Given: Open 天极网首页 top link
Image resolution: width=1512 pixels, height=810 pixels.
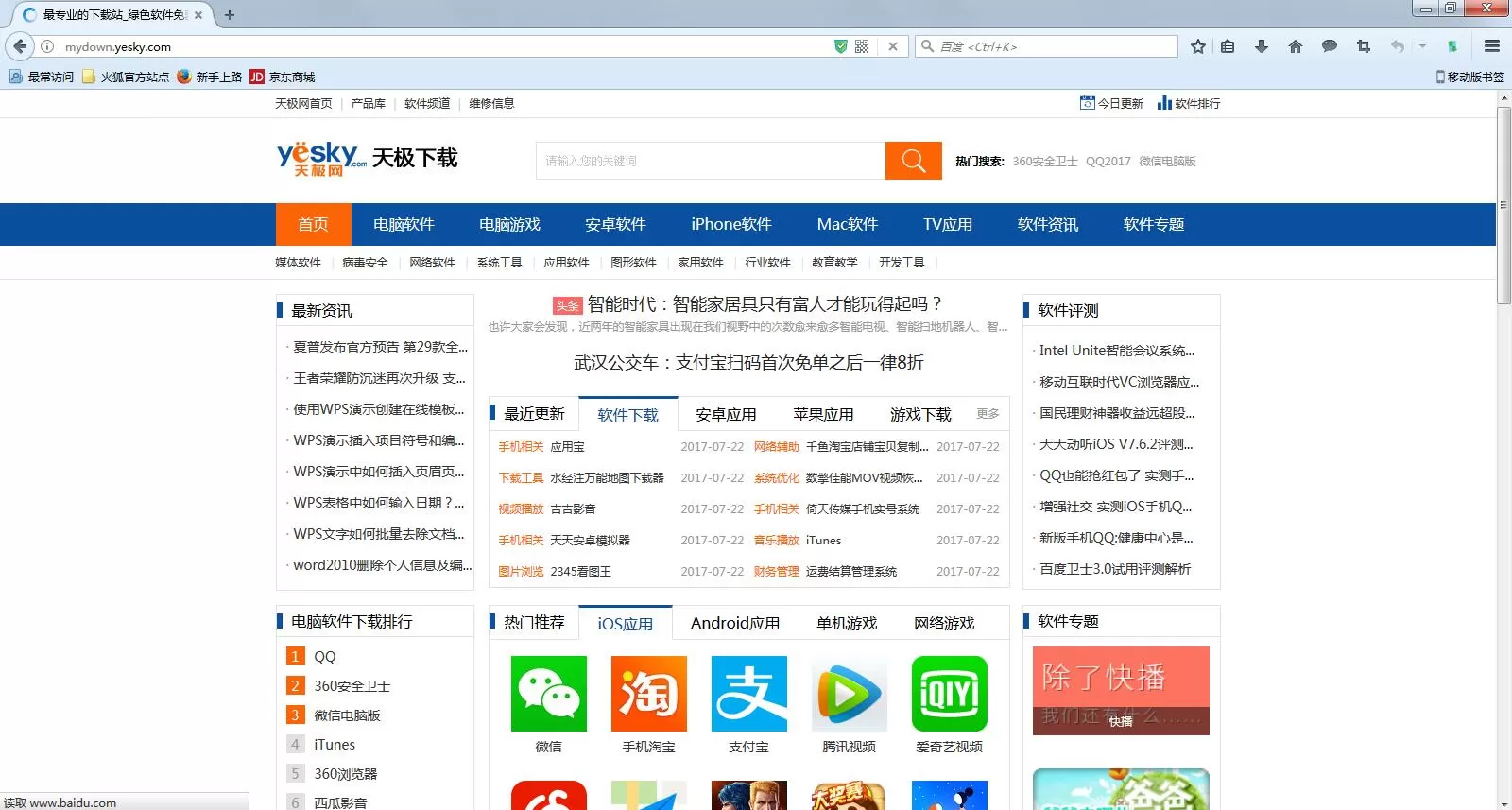Looking at the screenshot, I should point(303,104).
